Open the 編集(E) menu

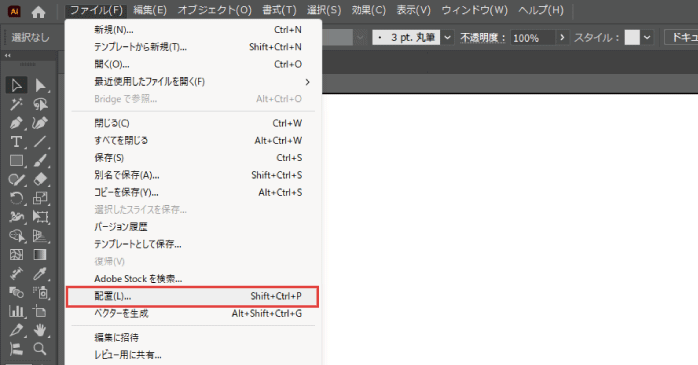150,10
